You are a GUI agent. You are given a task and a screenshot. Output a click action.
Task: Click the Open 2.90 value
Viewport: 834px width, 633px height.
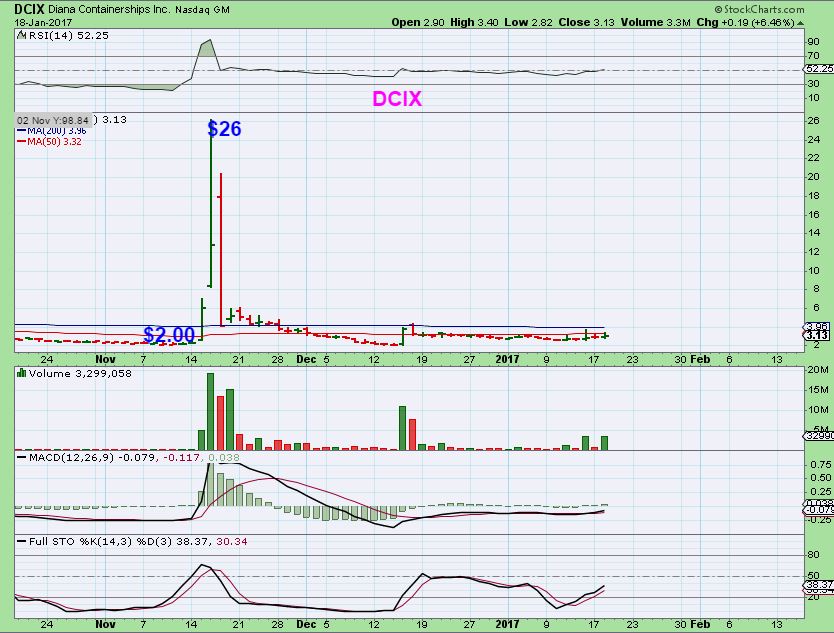(x=418, y=22)
